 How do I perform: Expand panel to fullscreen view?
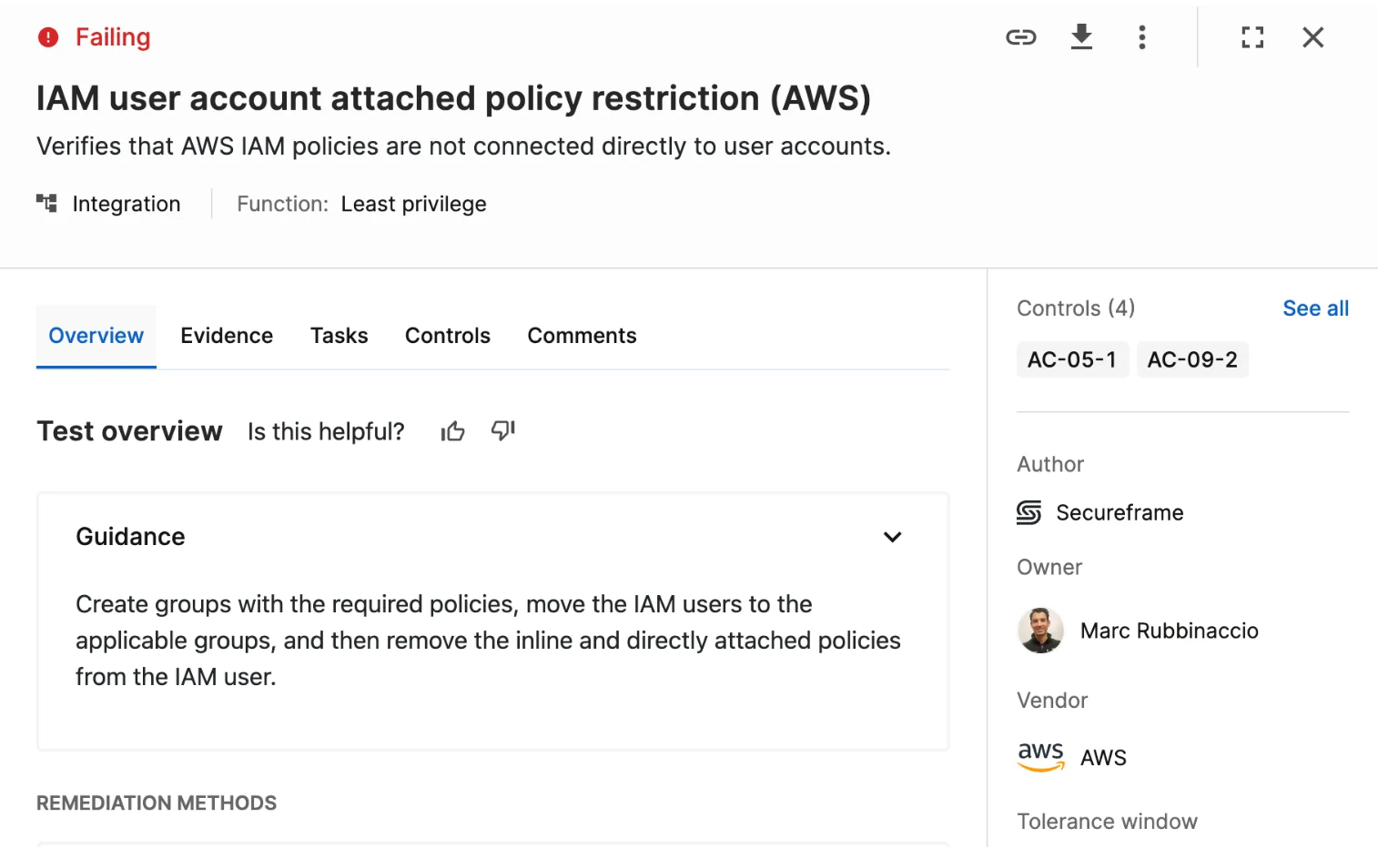point(1252,37)
